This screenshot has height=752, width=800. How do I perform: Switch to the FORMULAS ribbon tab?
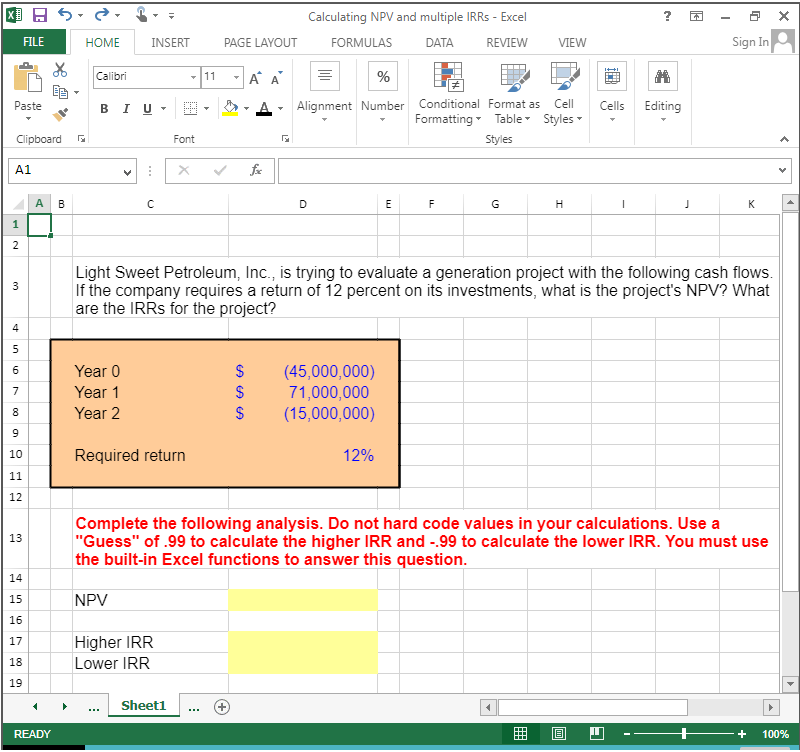tap(360, 42)
